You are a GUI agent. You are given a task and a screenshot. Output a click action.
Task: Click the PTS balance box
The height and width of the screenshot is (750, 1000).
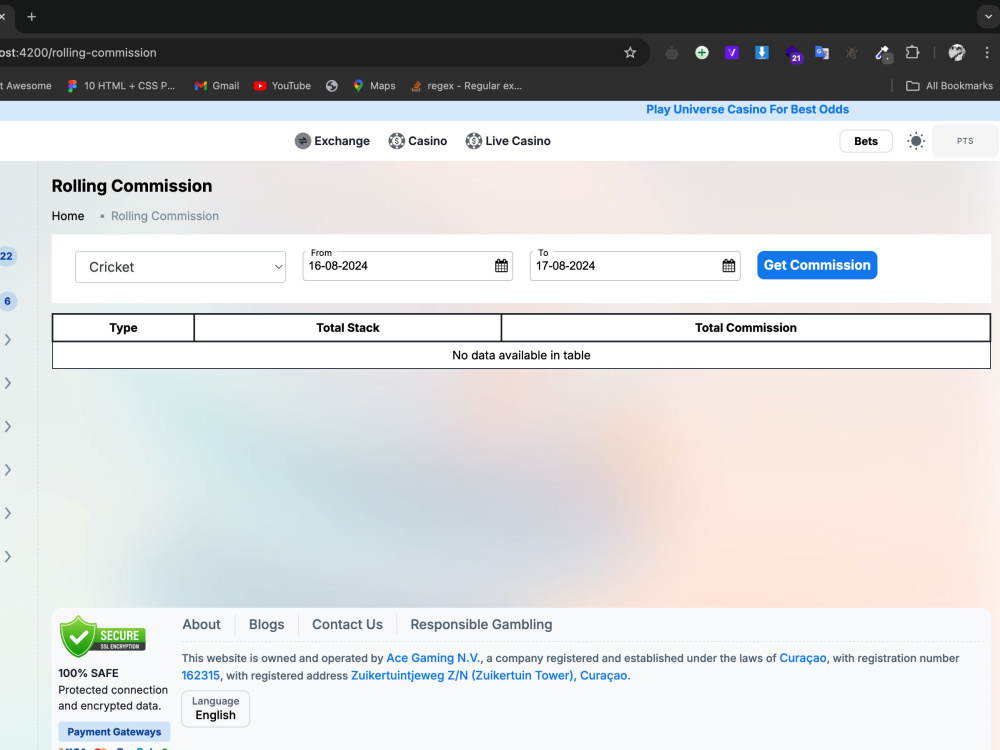tap(965, 141)
